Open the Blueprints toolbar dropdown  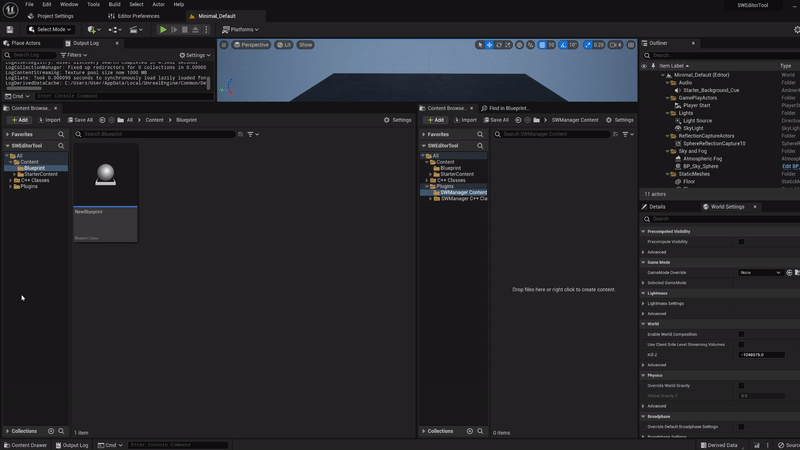(x=115, y=30)
